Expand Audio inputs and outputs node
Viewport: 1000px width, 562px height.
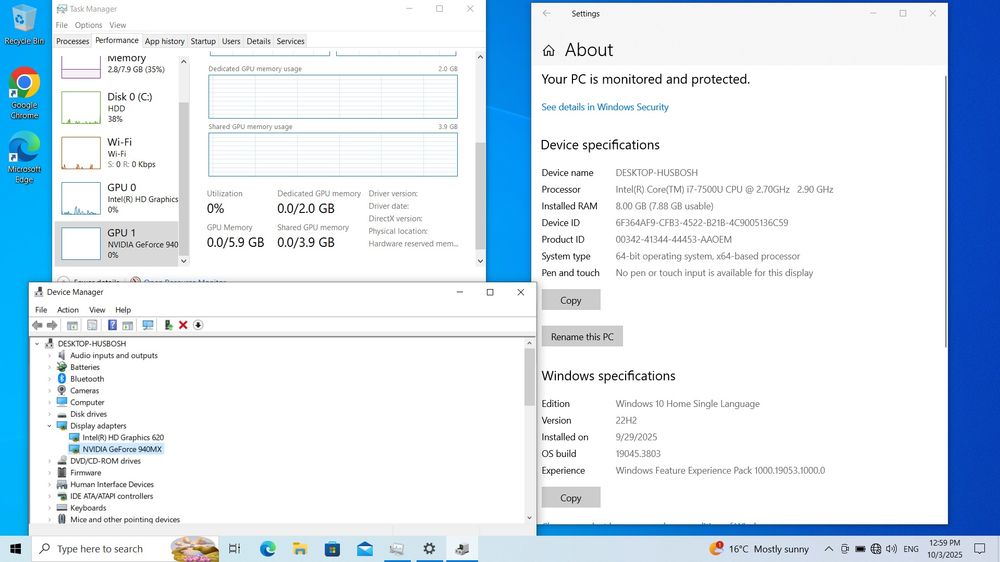(50, 356)
